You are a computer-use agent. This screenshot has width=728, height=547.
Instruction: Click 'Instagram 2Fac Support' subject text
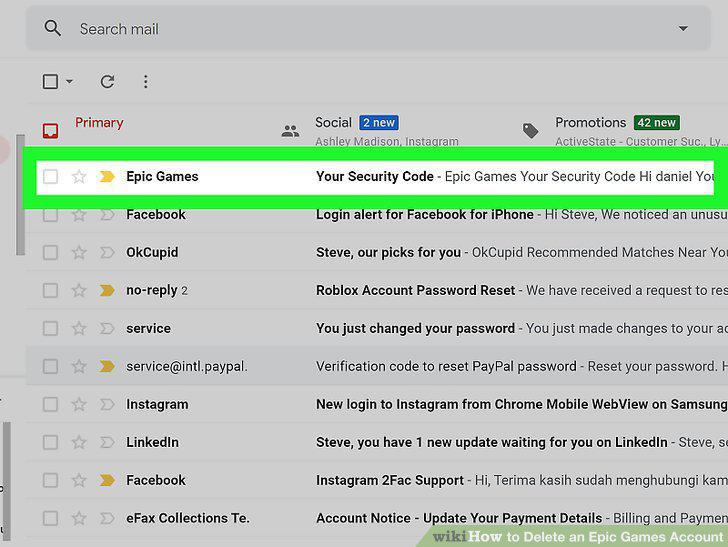point(390,480)
